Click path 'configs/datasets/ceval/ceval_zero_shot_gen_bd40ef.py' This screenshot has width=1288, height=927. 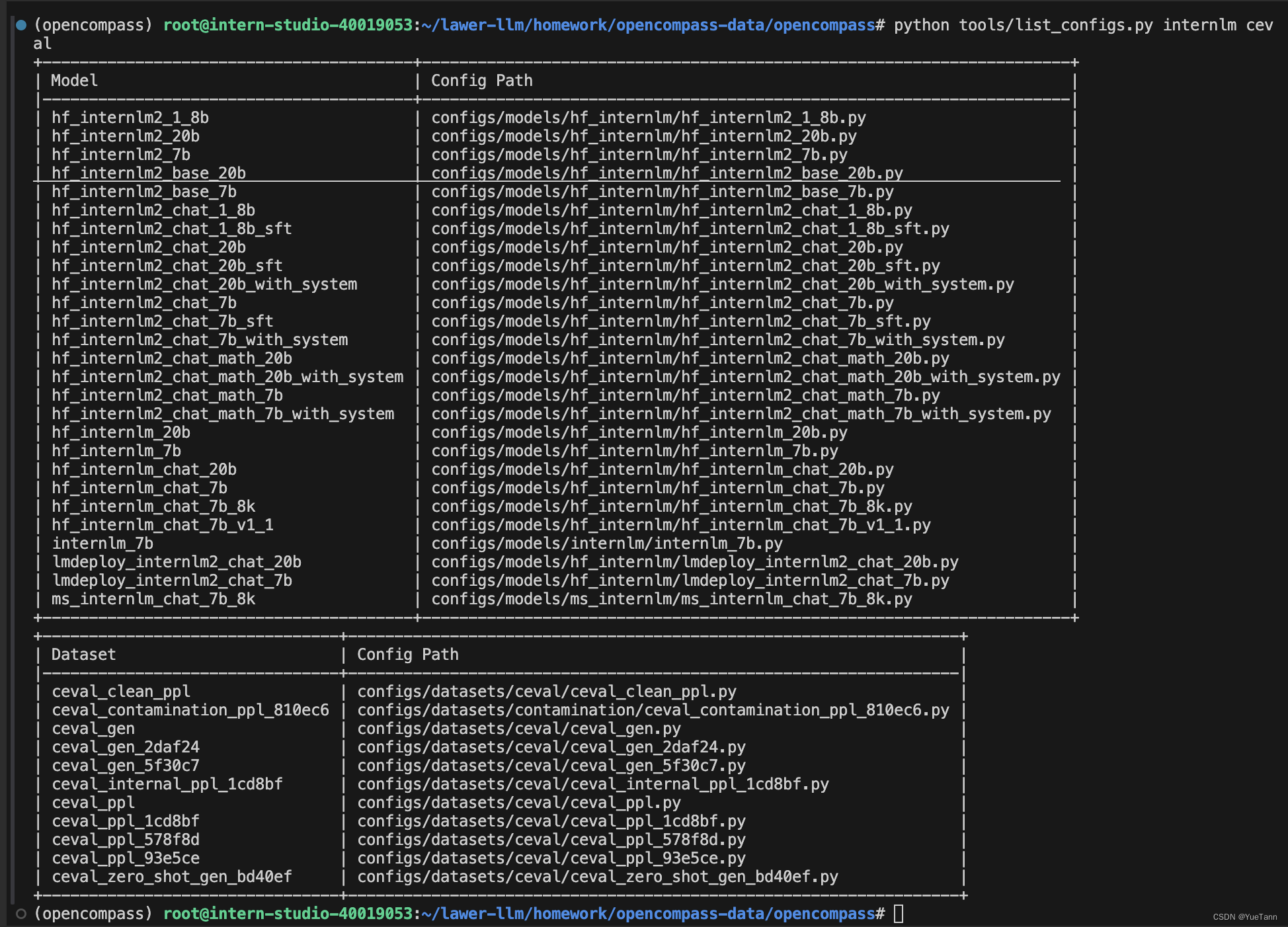click(598, 877)
